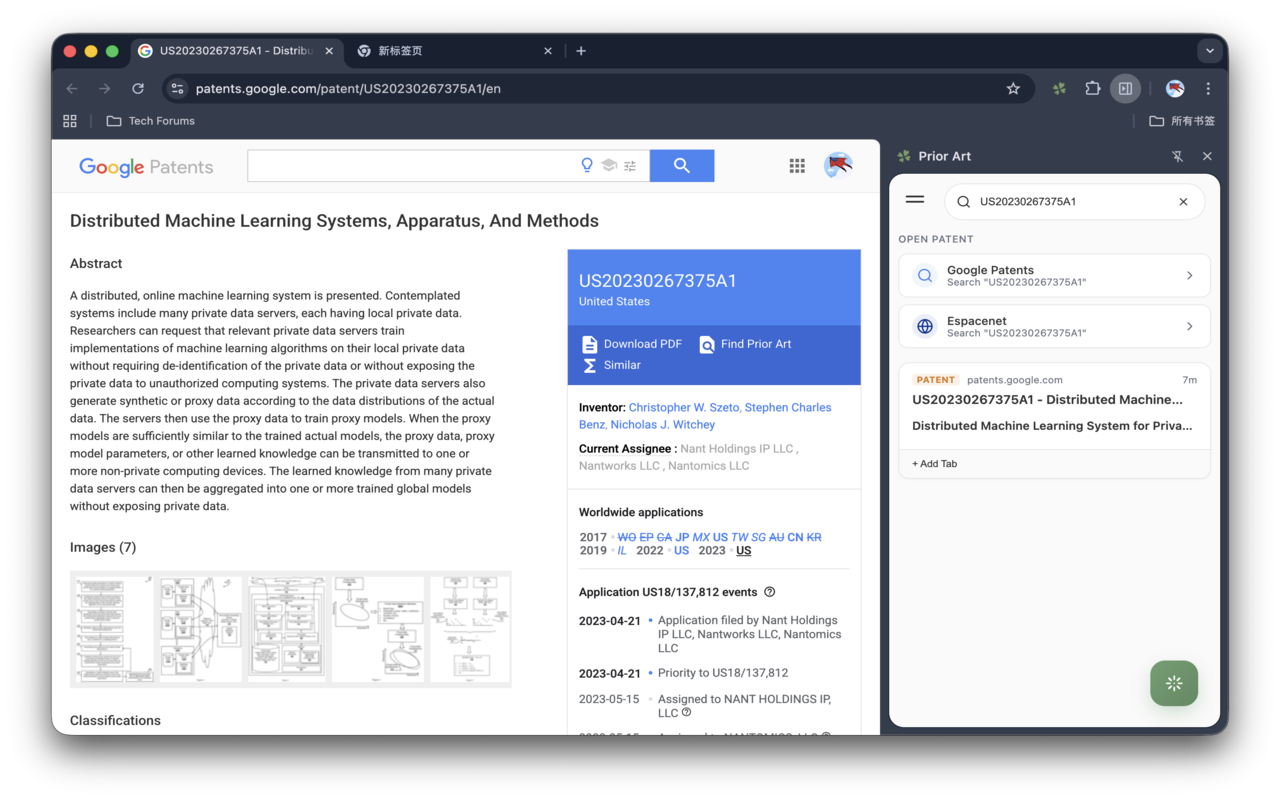This screenshot has height=800, width=1280.
Task: Open the JP worldwide application link
Action: pos(682,537)
